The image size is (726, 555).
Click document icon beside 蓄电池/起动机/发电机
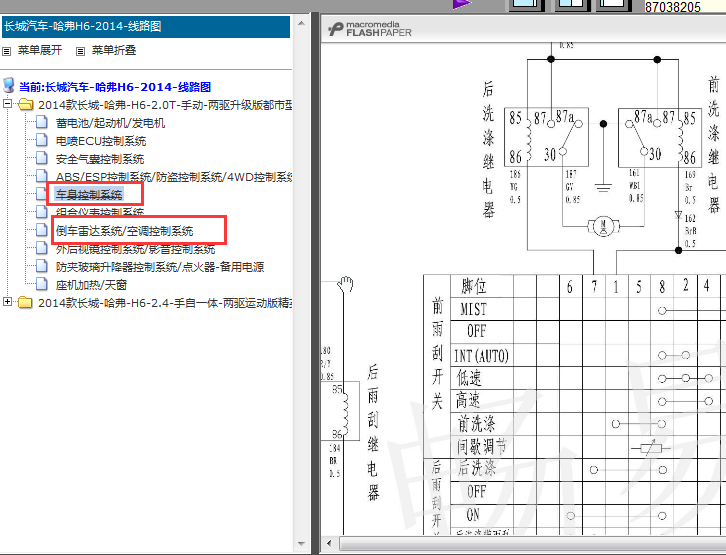(42, 122)
